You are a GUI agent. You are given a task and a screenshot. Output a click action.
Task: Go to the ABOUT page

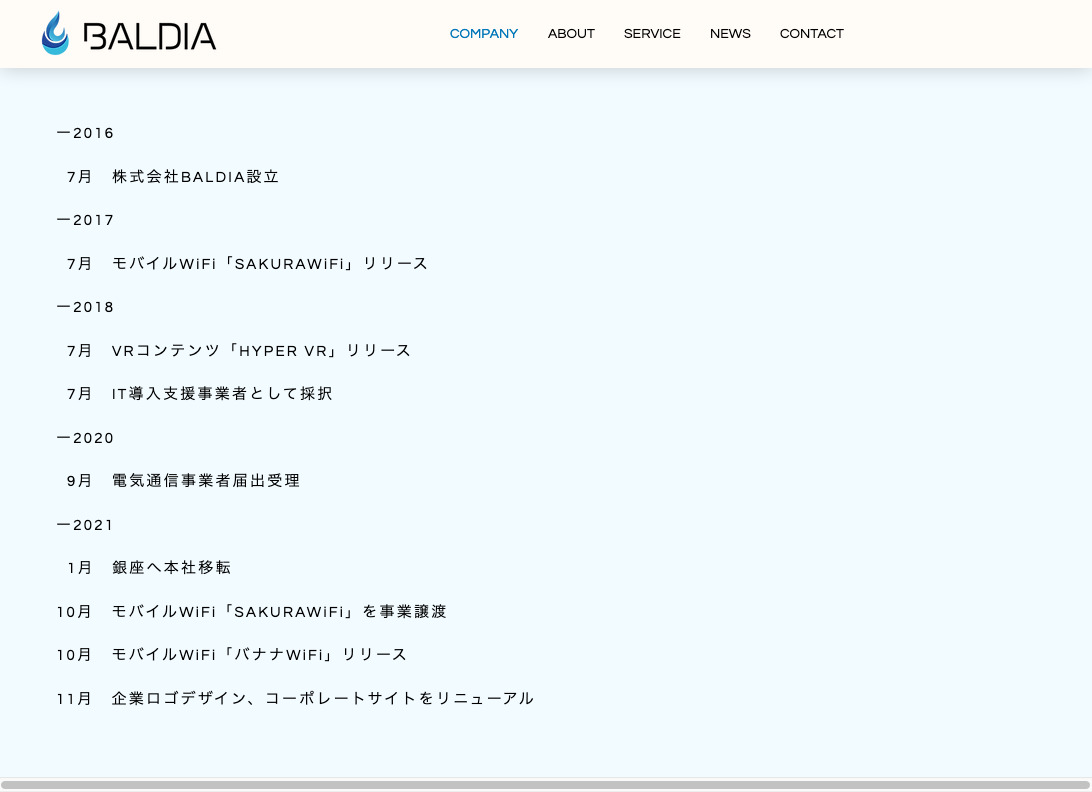pyautogui.click(x=571, y=33)
